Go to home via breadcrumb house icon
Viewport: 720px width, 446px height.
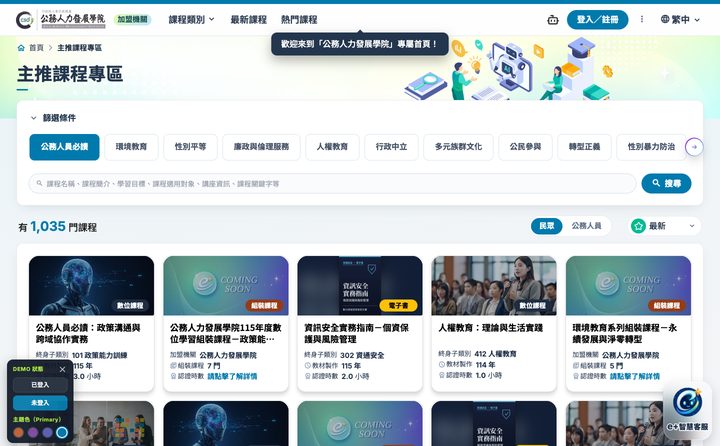click(21, 48)
